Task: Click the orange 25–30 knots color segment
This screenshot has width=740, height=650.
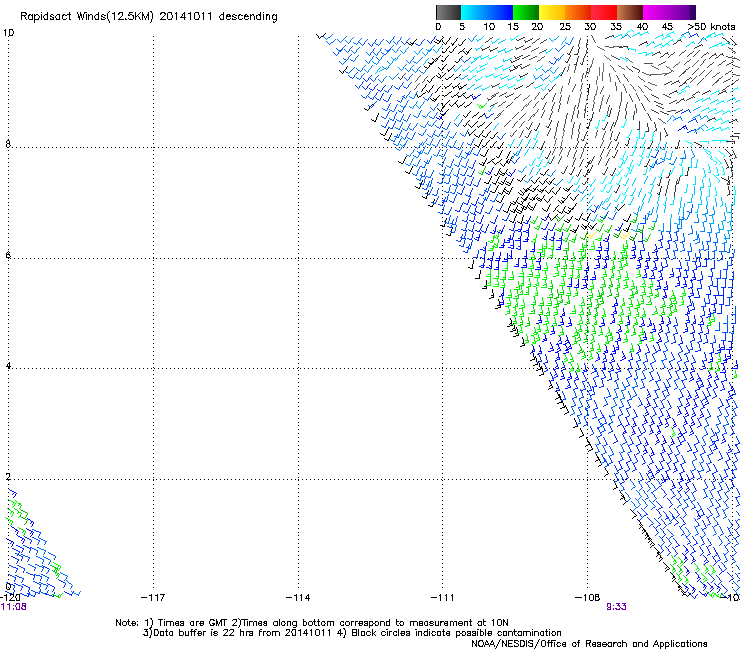Action: (578, 12)
